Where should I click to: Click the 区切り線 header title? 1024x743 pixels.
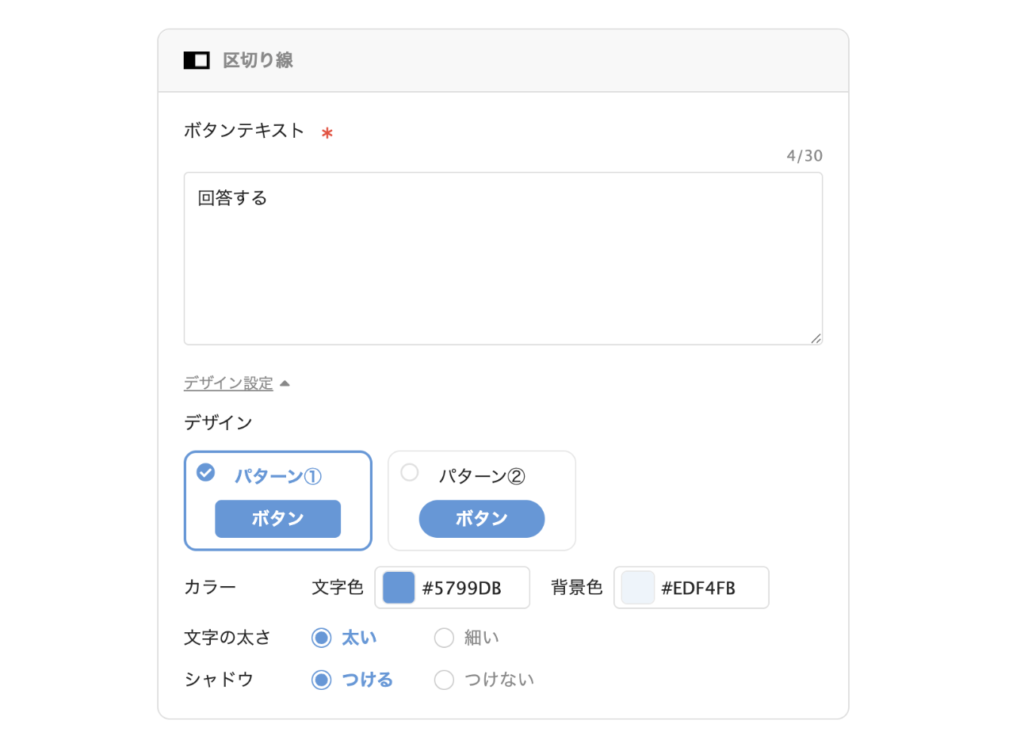[258, 60]
